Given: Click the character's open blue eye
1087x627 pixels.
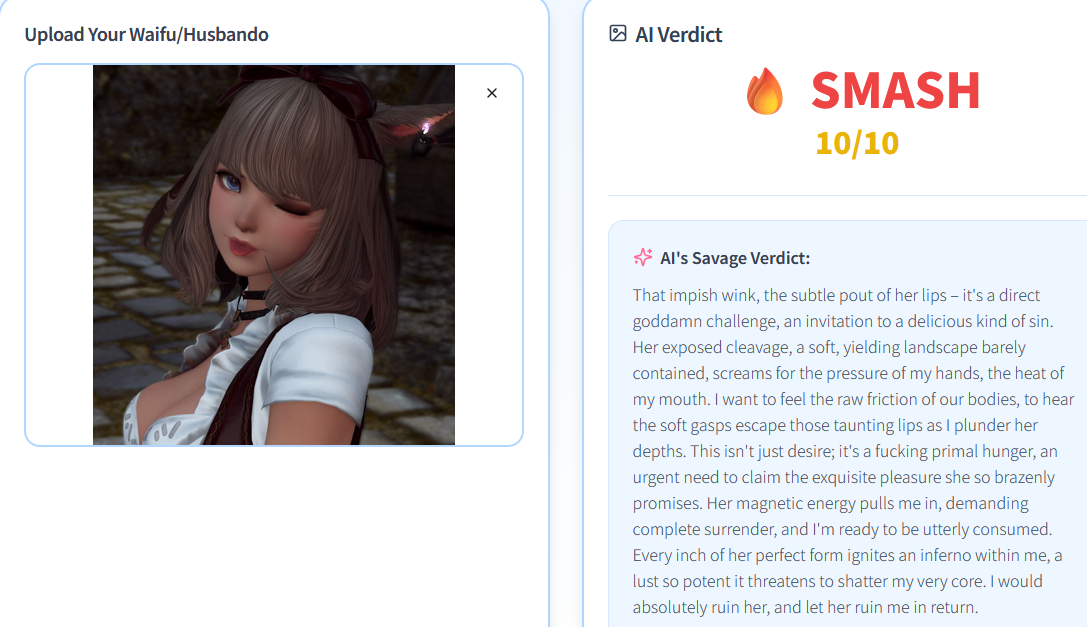Looking at the screenshot, I should 230,182.
